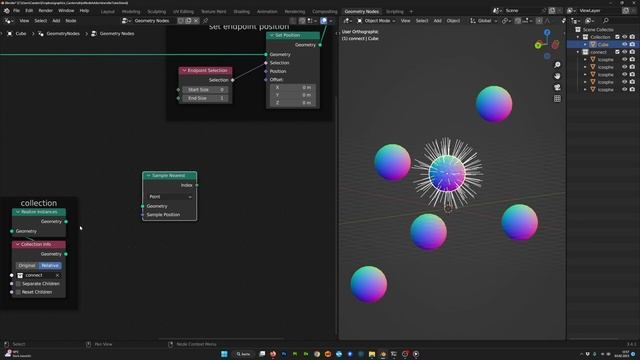This screenshot has width=640, height=360.
Task: Open the Edit menu
Action: click(29, 11)
